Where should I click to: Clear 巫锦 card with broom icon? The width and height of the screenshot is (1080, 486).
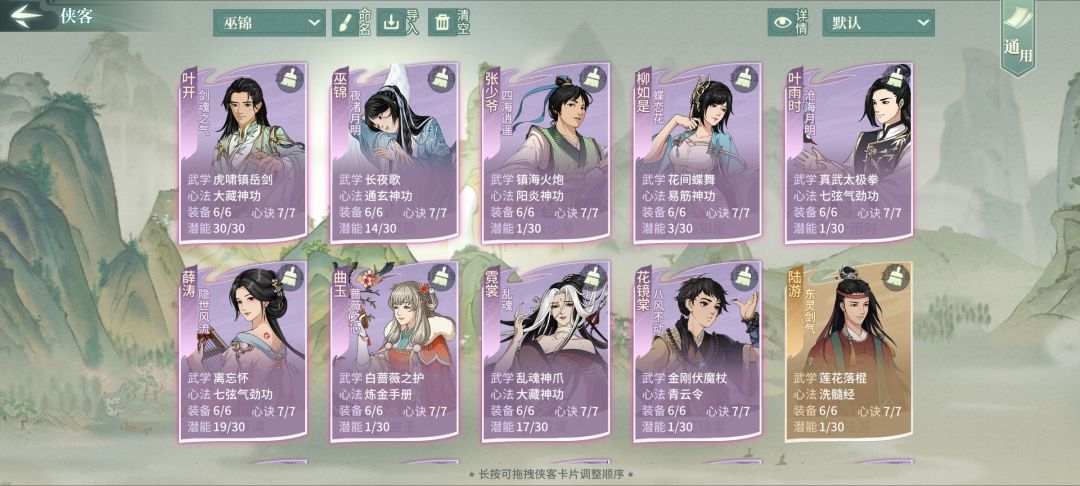[x=441, y=79]
